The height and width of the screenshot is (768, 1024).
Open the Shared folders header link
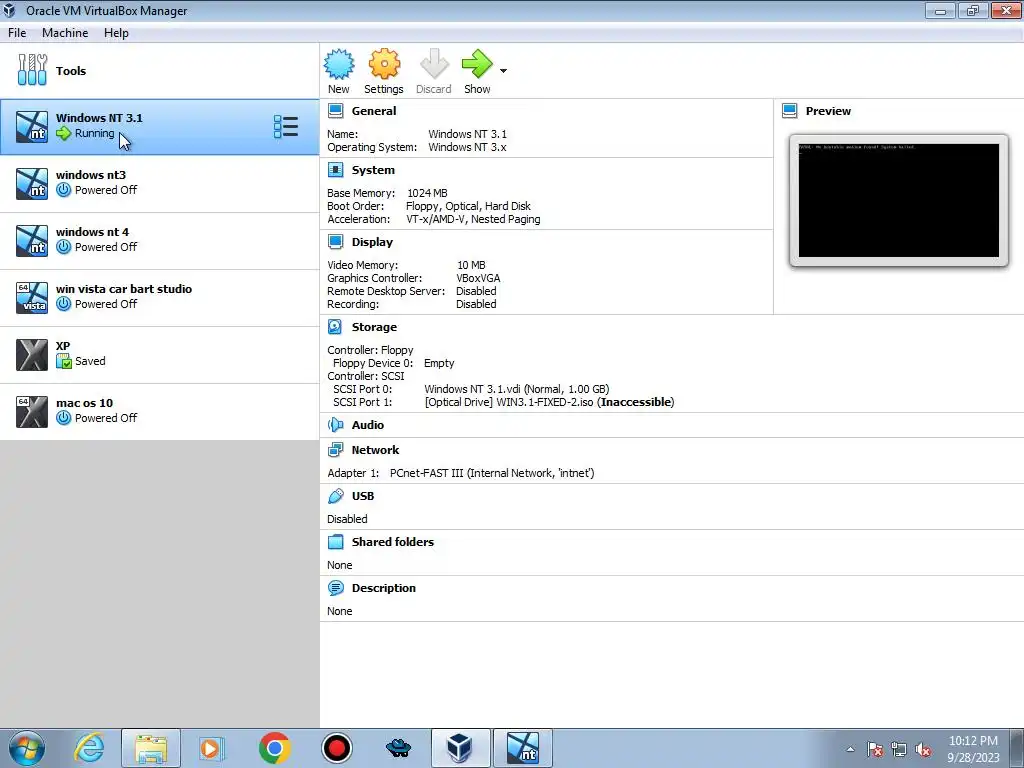(x=392, y=541)
